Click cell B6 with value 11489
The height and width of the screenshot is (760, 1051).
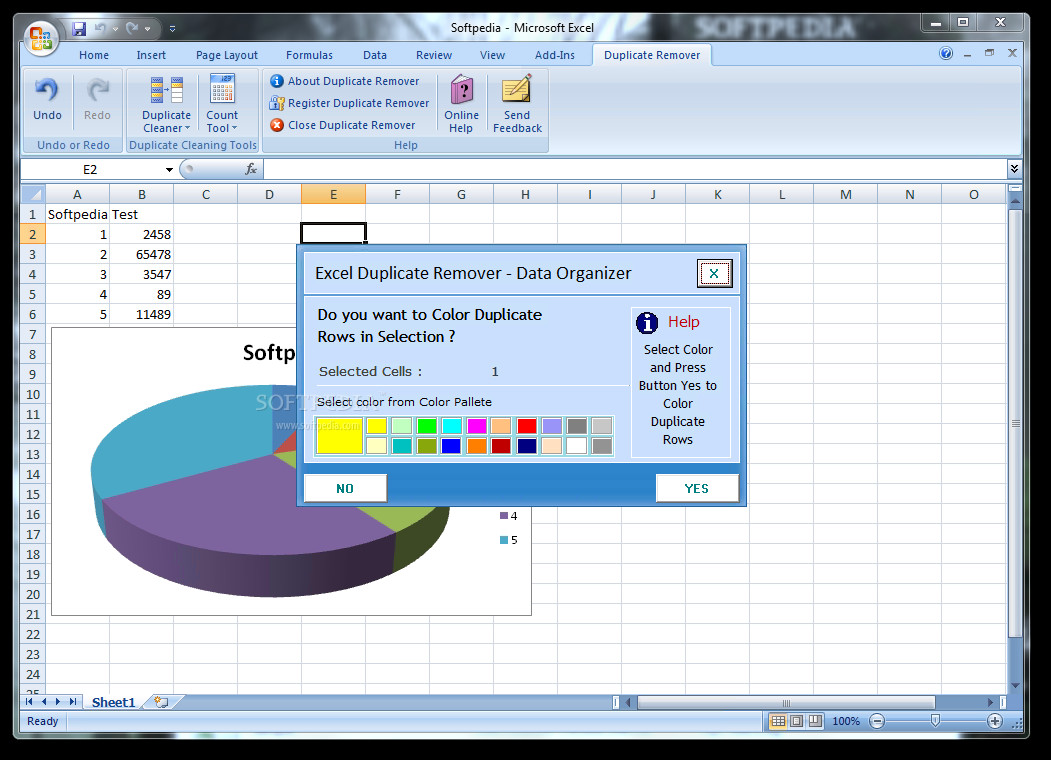(x=141, y=314)
